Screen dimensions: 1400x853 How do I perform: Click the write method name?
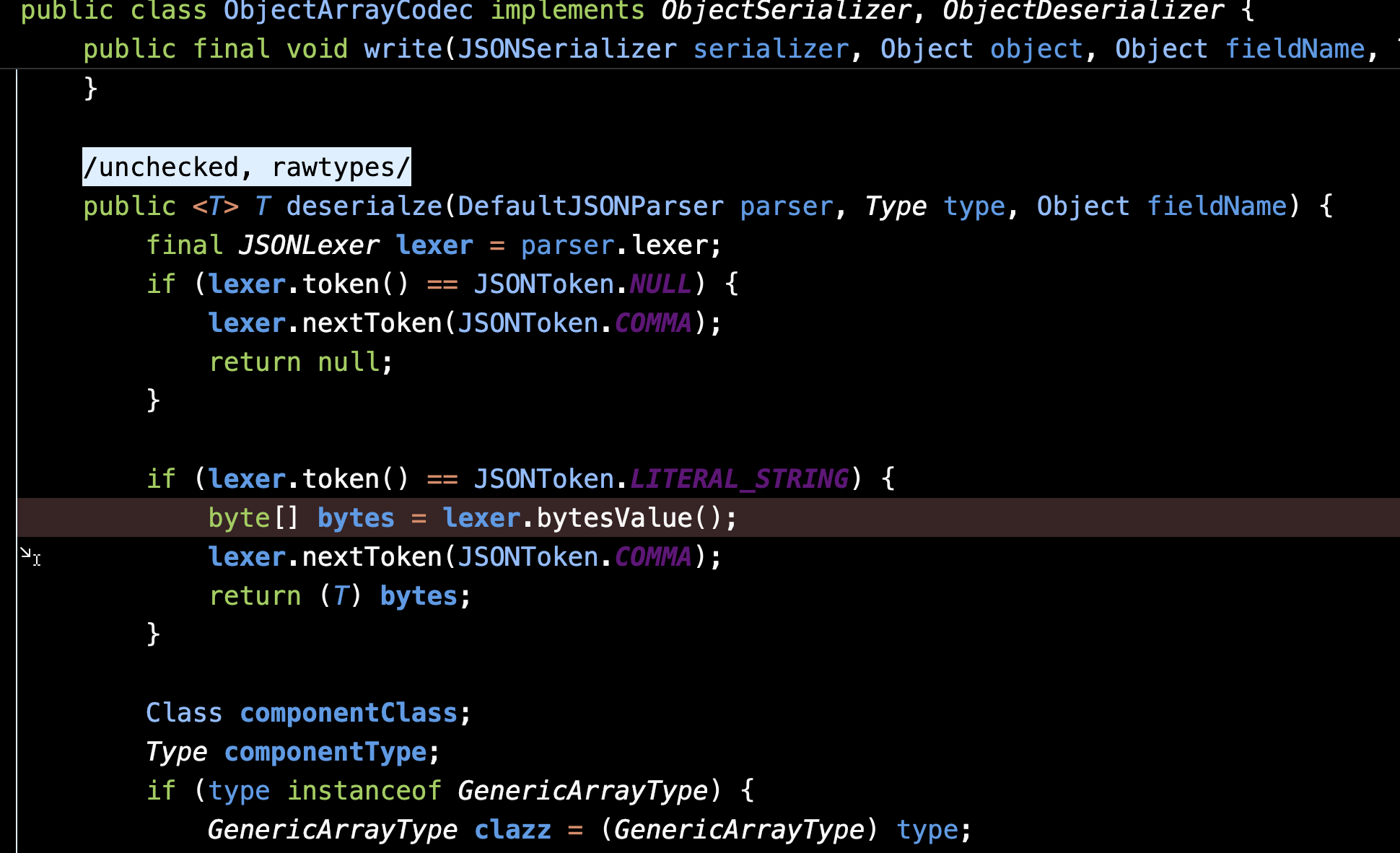click(403, 49)
